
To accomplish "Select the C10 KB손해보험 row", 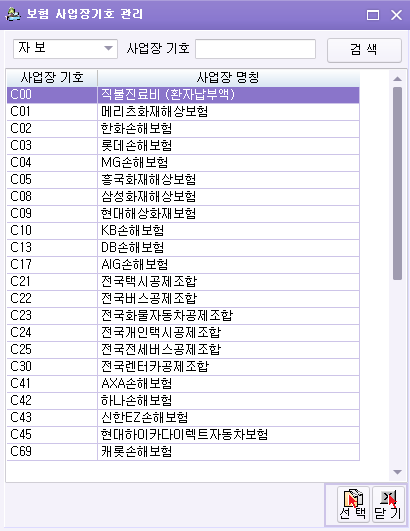I will [183, 231].
